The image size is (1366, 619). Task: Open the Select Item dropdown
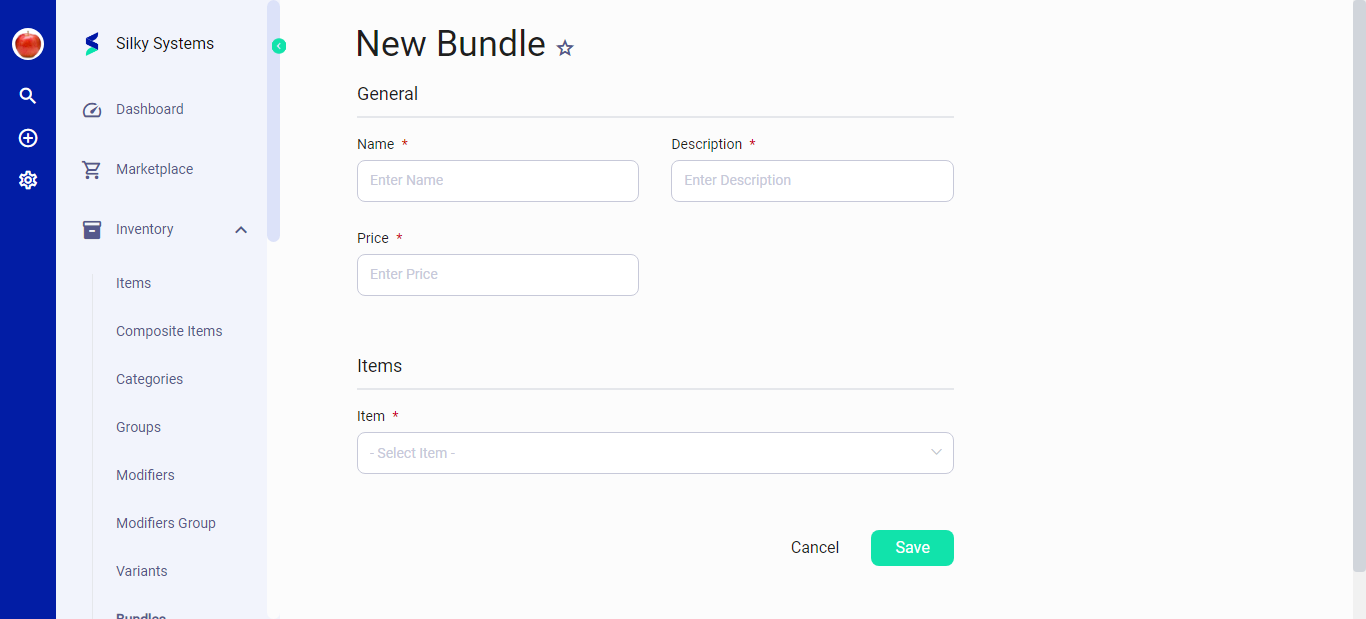pos(655,453)
